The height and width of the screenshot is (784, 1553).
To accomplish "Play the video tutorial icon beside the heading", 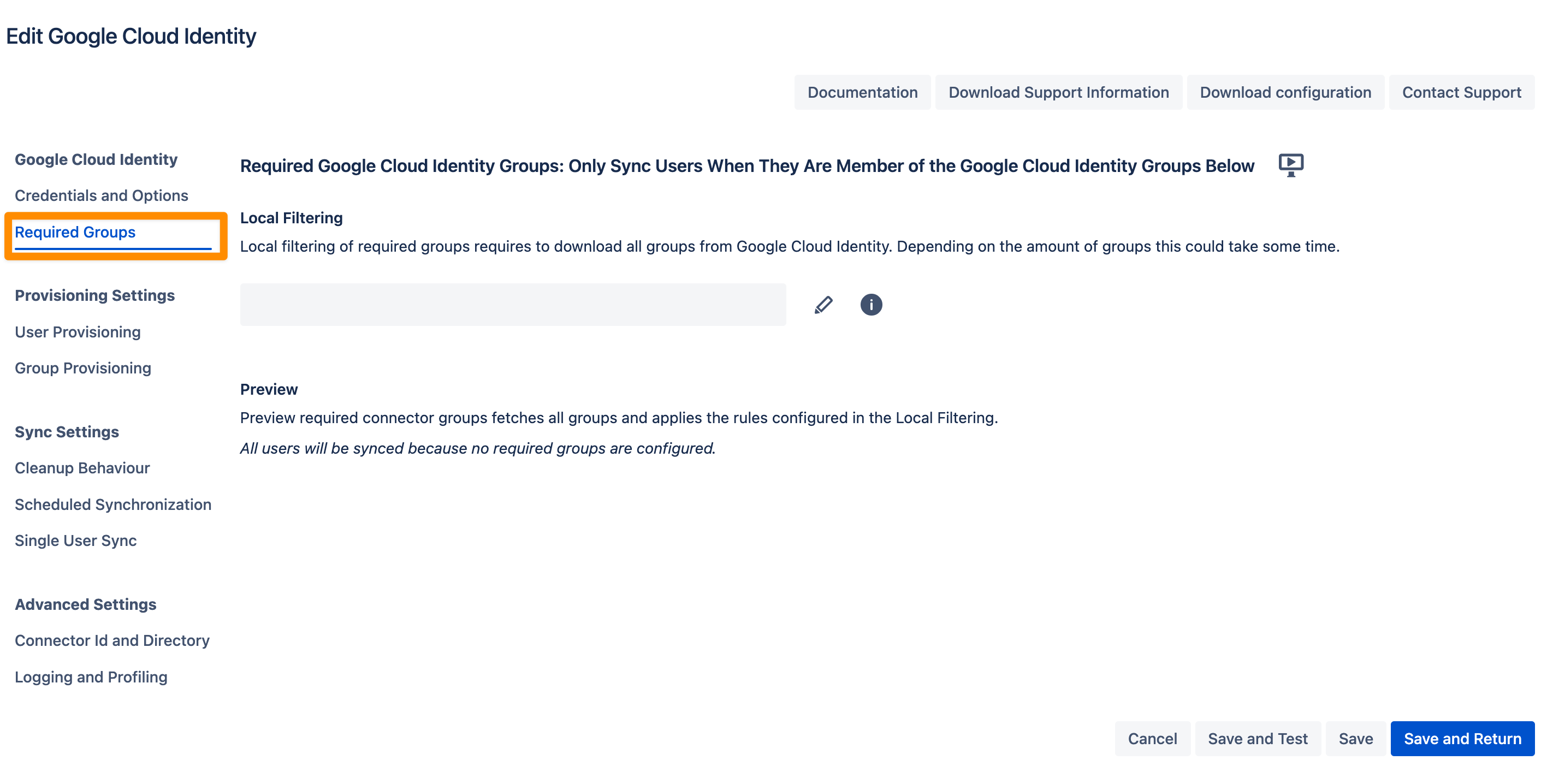I will [x=1291, y=165].
